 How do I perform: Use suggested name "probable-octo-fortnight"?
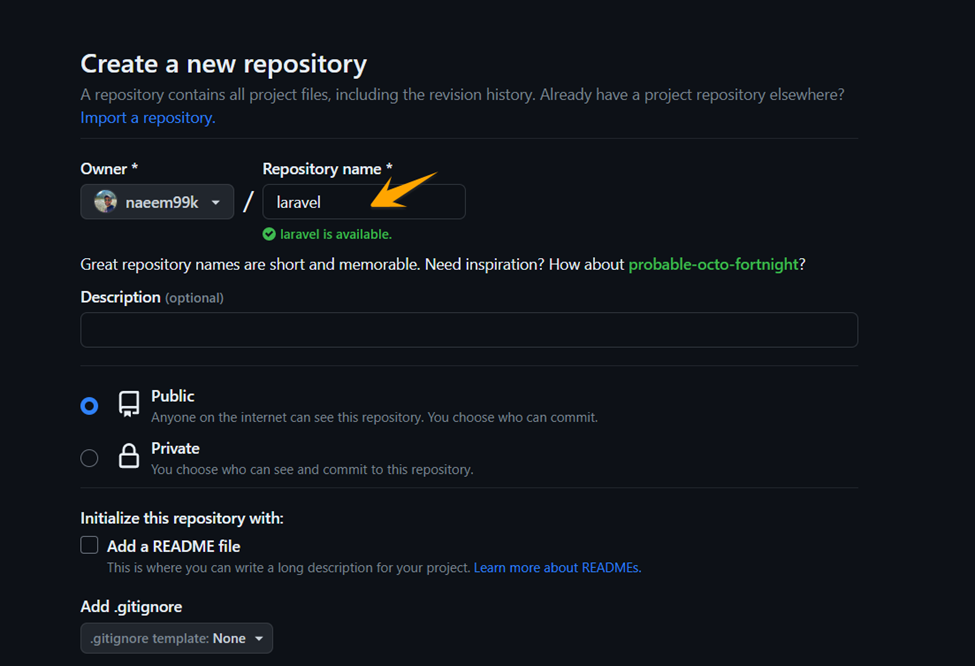coord(713,264)
